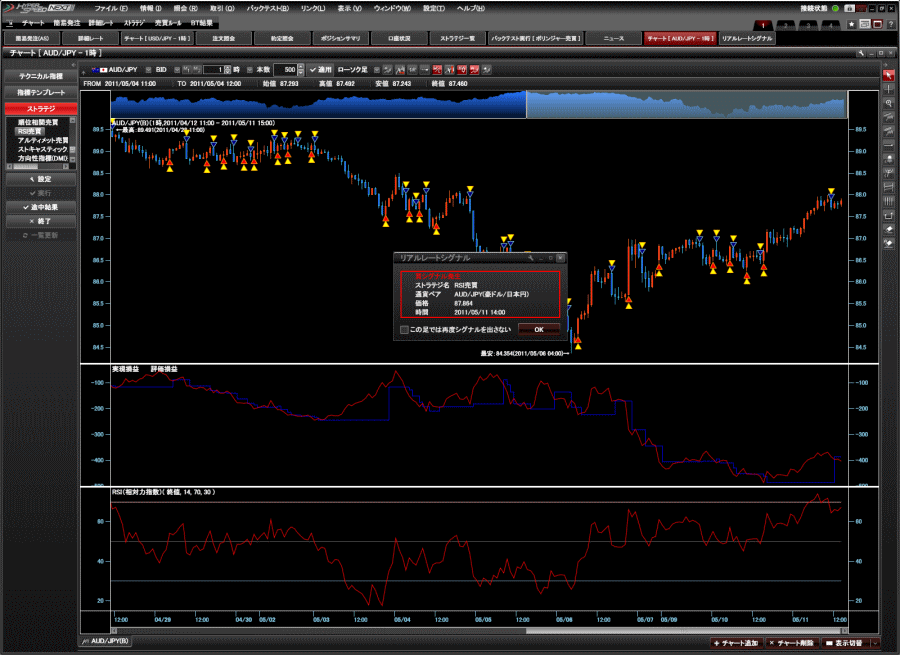Switch to the ニュース tab

[x=613, y=38]
